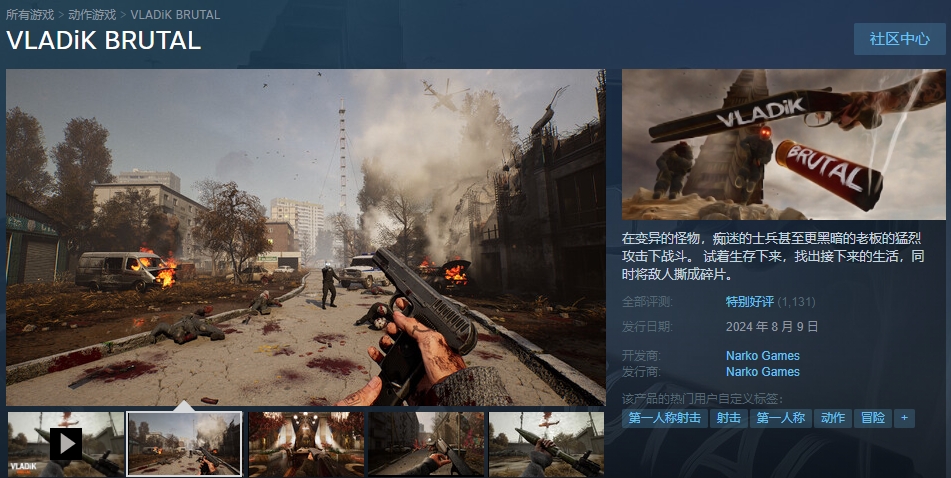Play the trailer video thumbnail
Screen dimensions: 951x478
tap(66, 444)
